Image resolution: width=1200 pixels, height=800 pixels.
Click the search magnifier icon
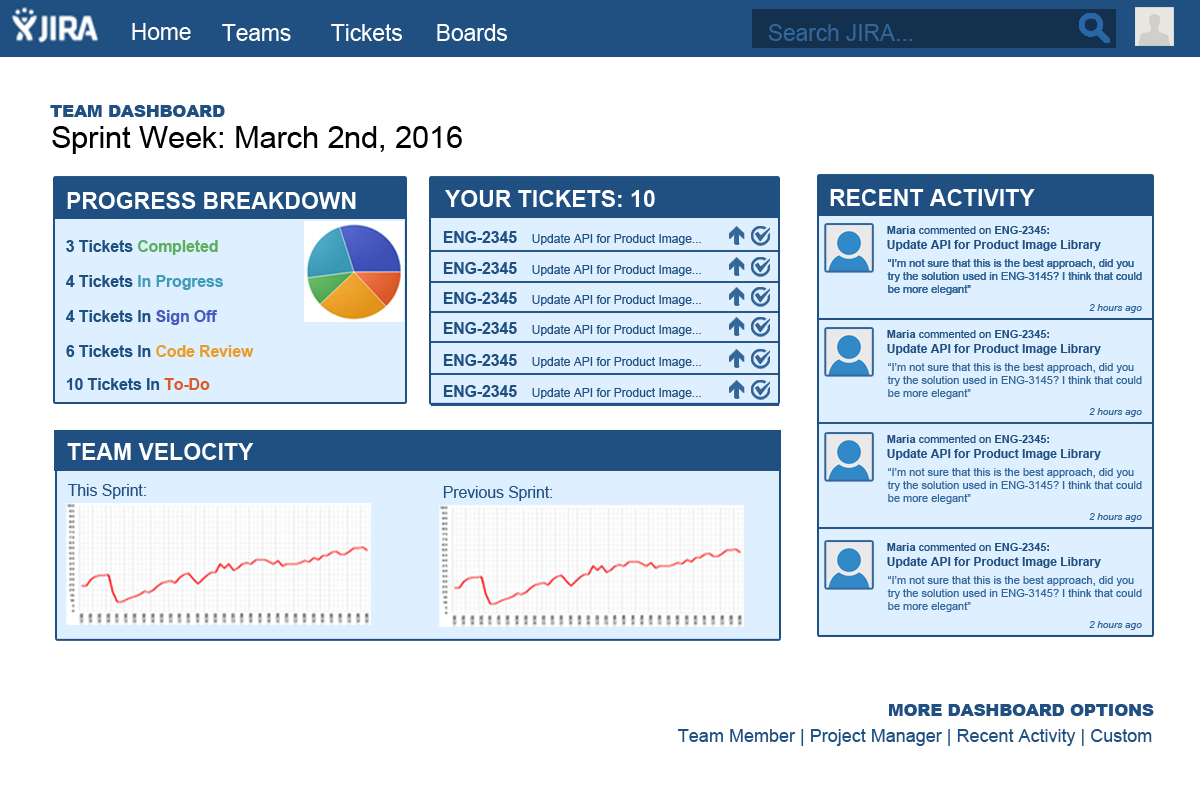[x=1095, y=28]
